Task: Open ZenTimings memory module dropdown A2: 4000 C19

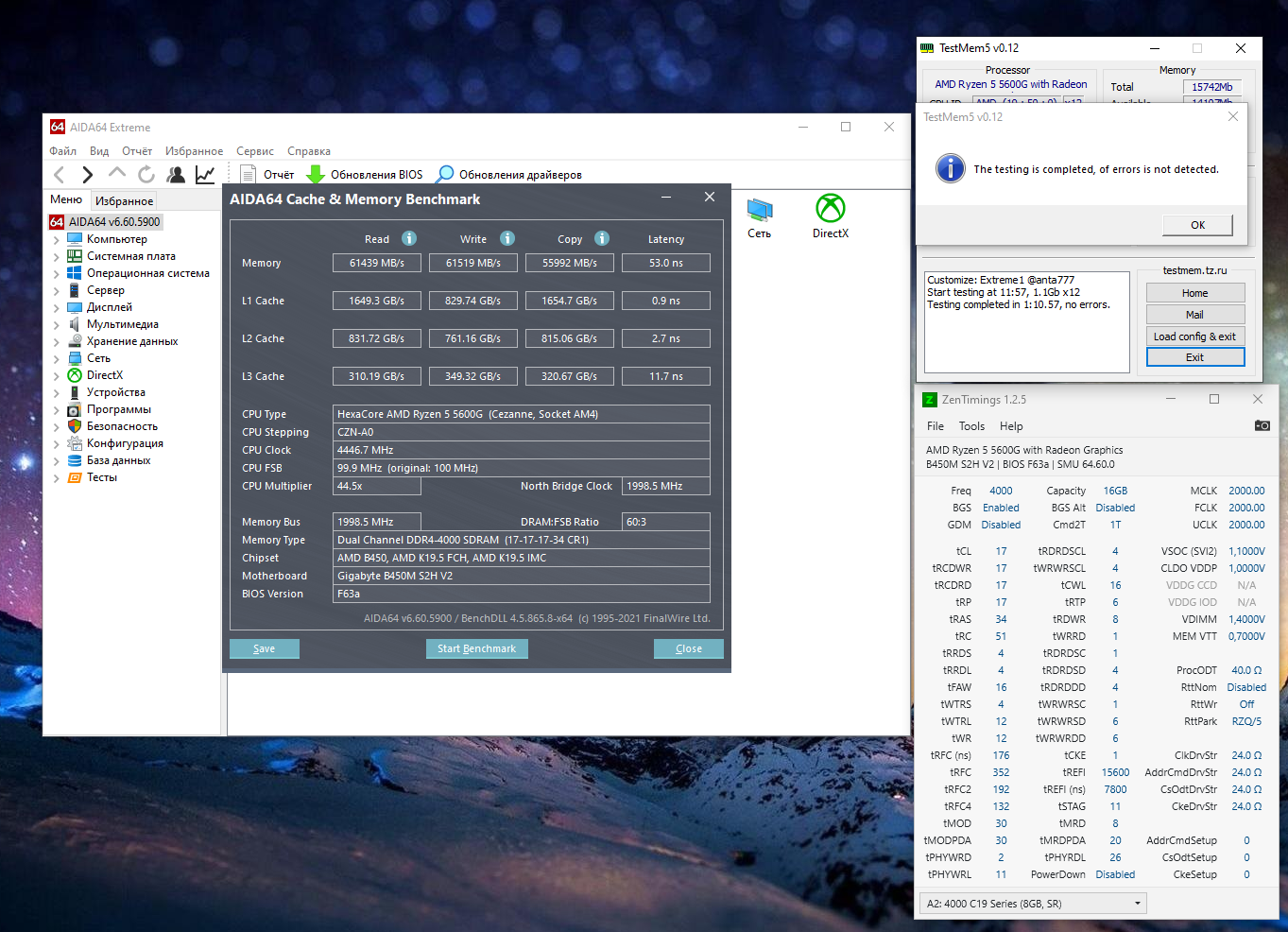Action: point(1034,904)
